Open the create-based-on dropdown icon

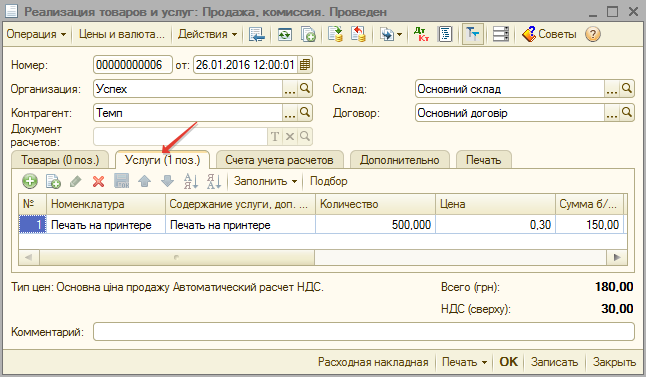(x=390, y=34)
